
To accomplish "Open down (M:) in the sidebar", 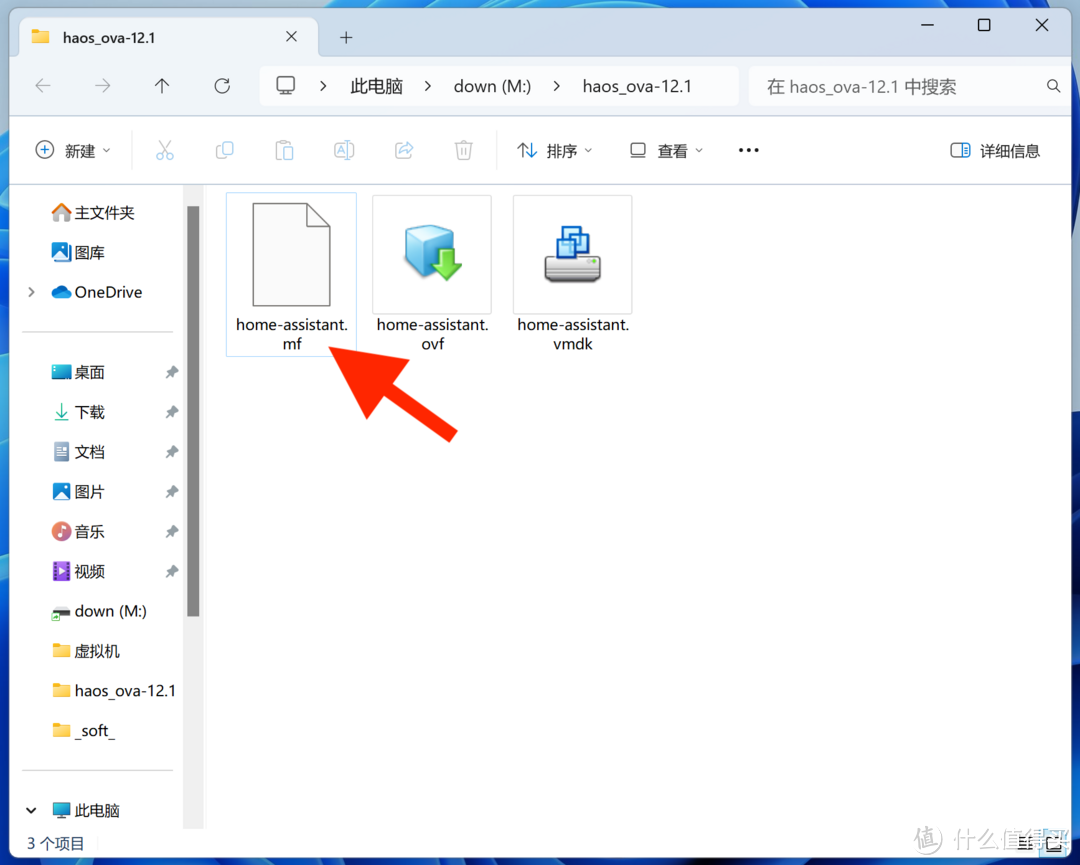I will (x=99, y=611).
